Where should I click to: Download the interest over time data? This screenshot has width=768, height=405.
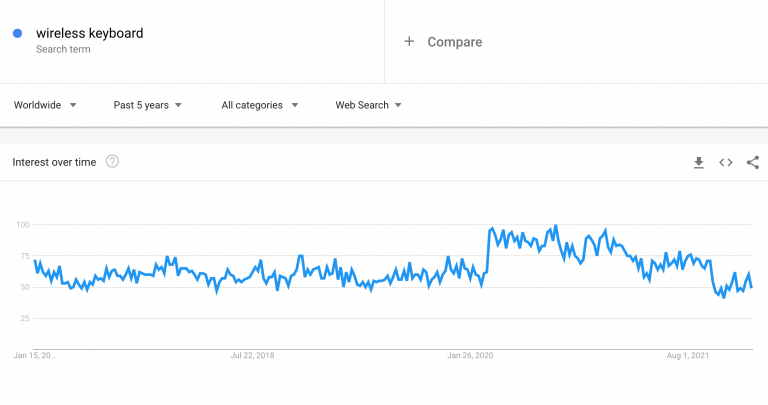point(698,163)
